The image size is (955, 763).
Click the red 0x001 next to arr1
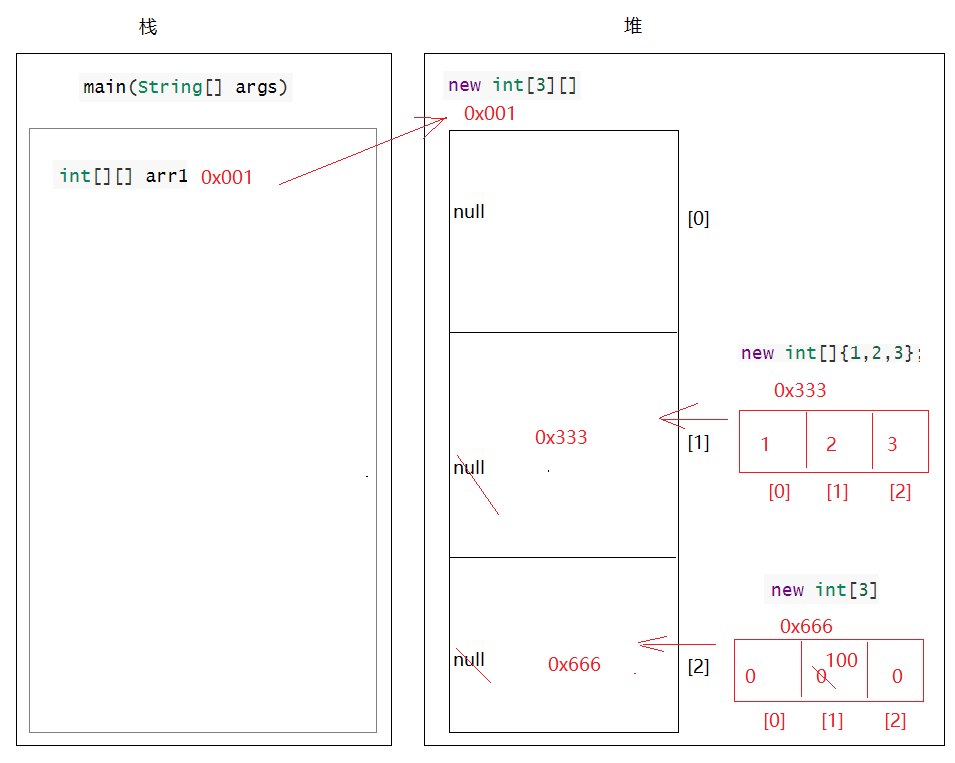tap(227, 178)
